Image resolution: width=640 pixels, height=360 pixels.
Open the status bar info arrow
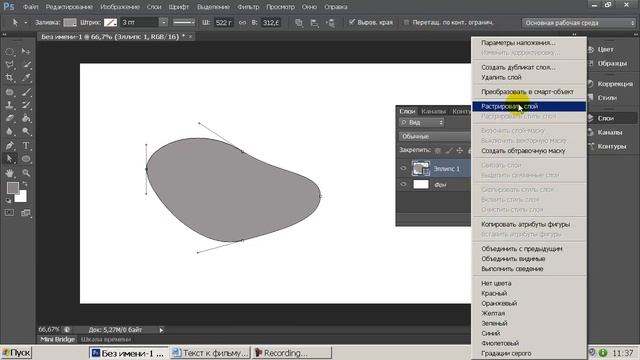(x=161, y=330)
